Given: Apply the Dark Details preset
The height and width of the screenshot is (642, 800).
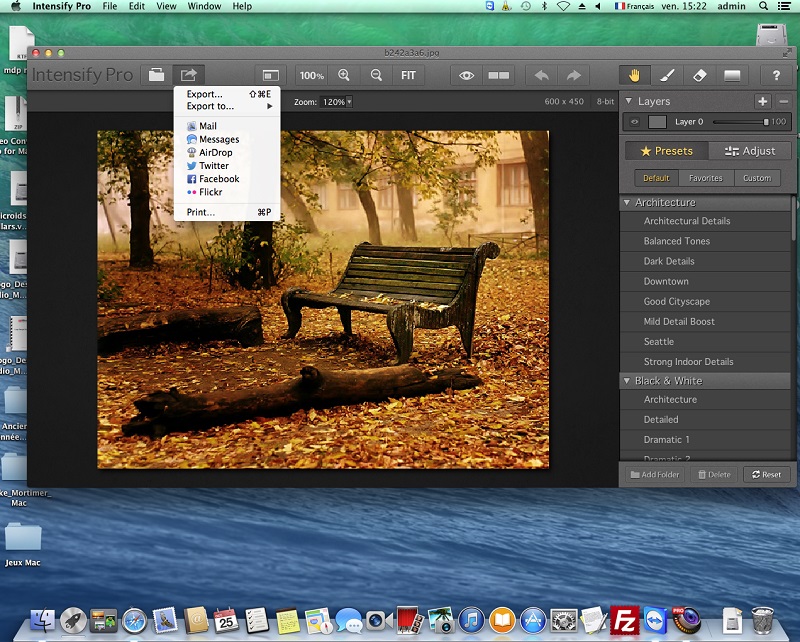Looking at the screenshot, I should tap(705, 261).
